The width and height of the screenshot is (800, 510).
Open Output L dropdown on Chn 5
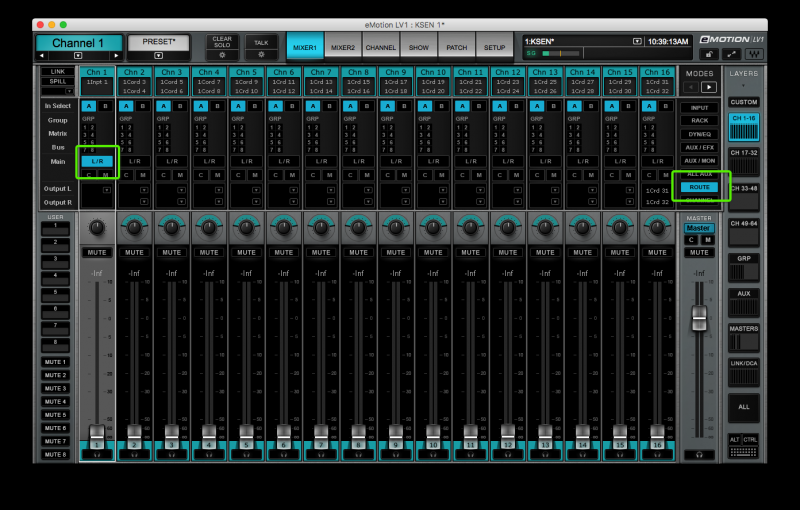click(x=256, y=190)
